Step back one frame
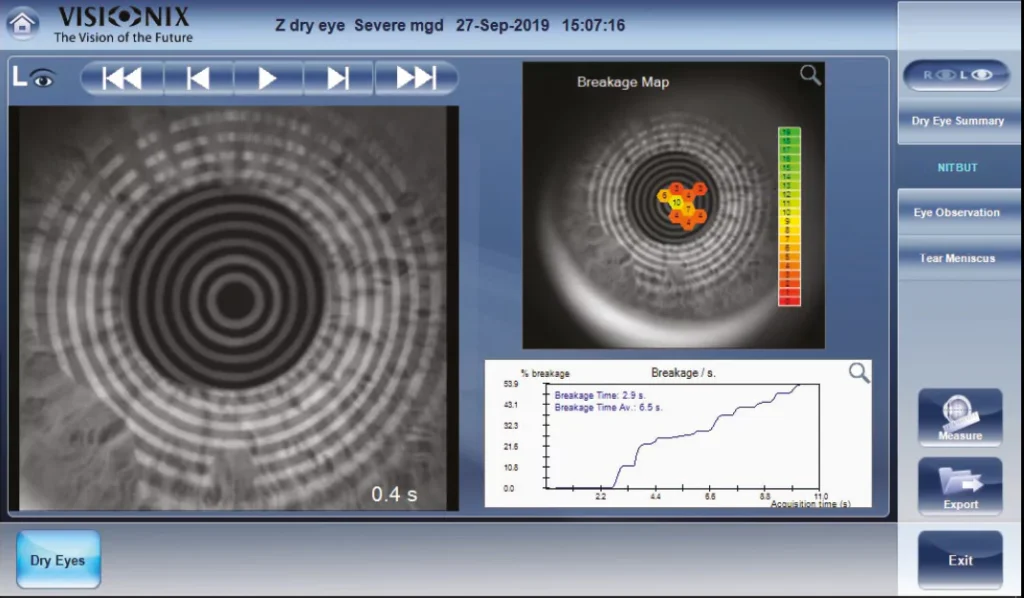 [198, 78]
